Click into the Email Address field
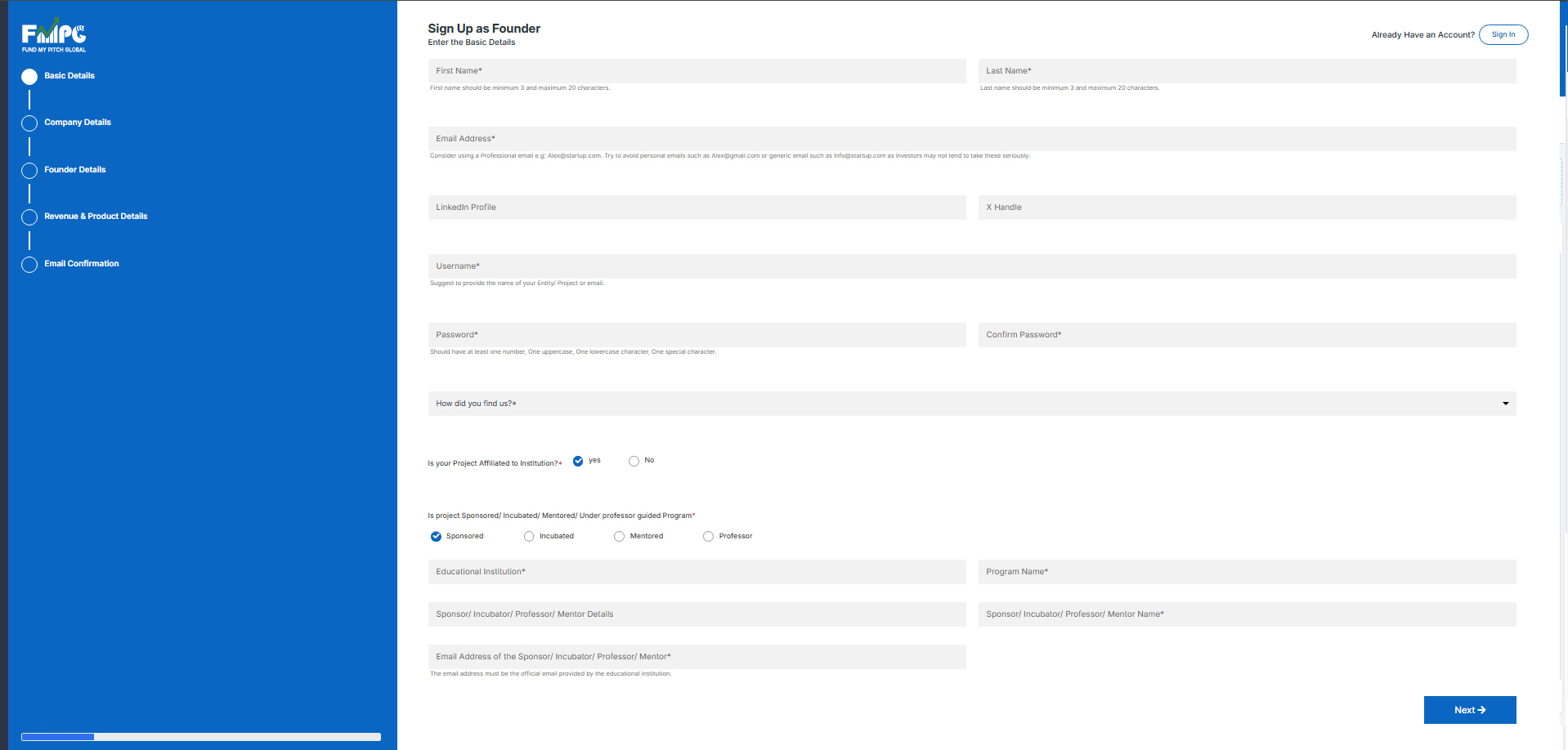The width and height of the screenshot is (1568, 750). pyautogui.click(x=971, y=139)
